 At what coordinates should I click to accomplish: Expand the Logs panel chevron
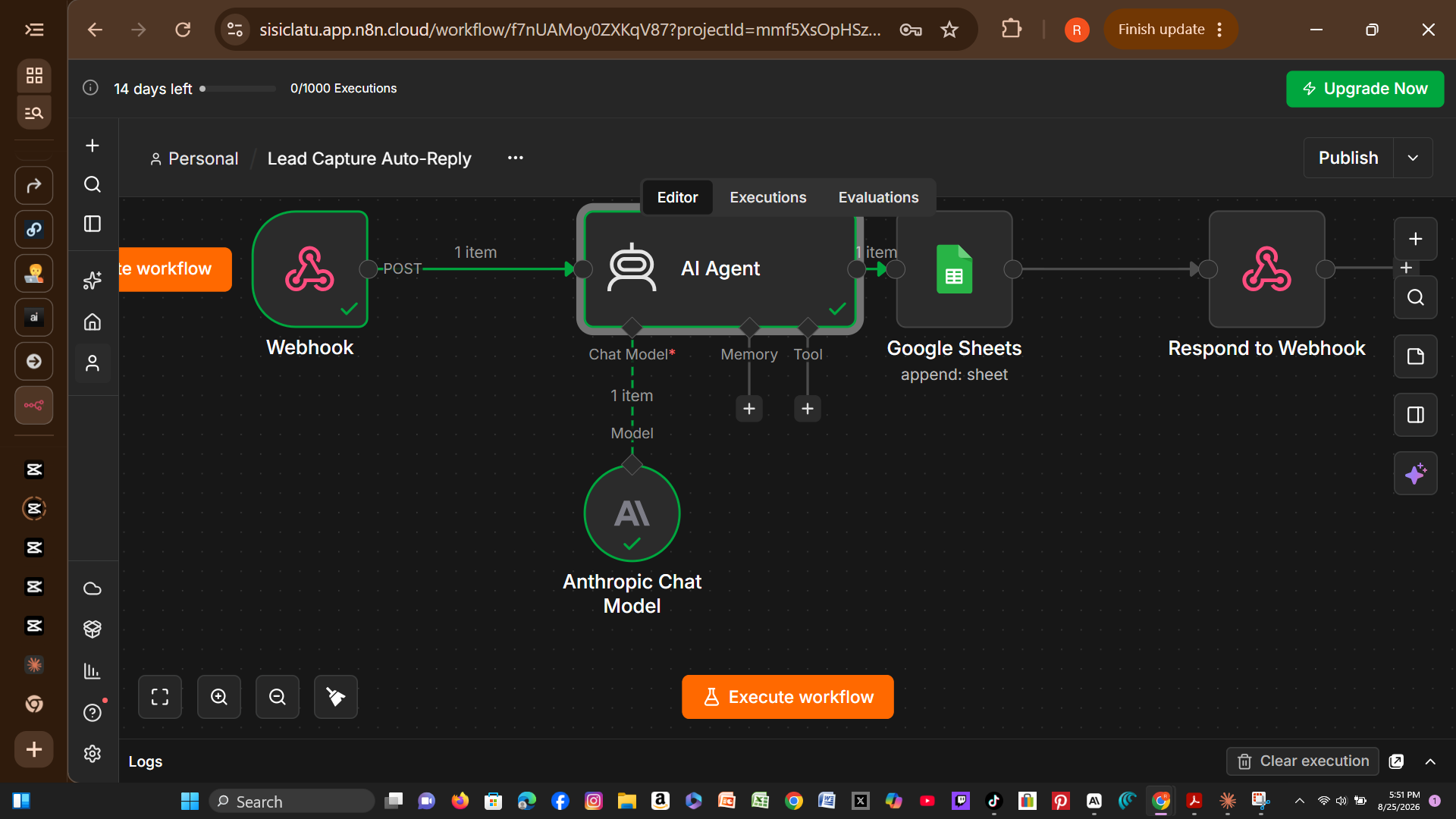pos(1430,761)
